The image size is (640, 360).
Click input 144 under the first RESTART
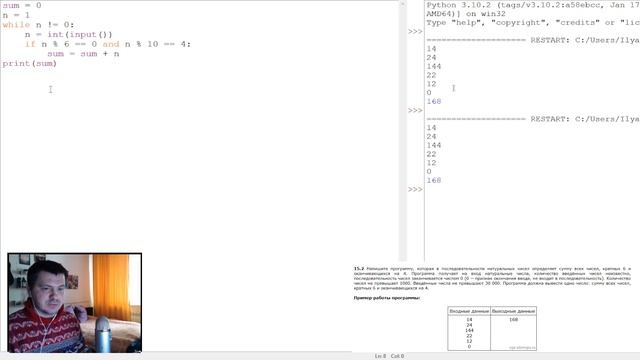[434, 67]
